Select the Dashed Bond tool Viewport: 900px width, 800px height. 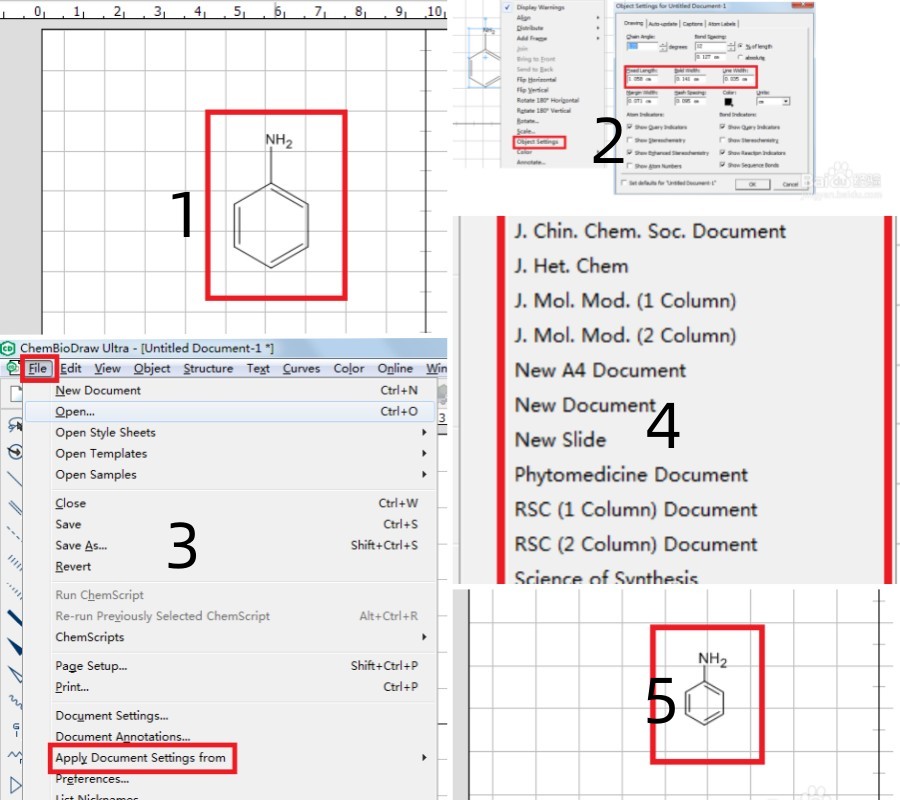click(x=14, y=534)
